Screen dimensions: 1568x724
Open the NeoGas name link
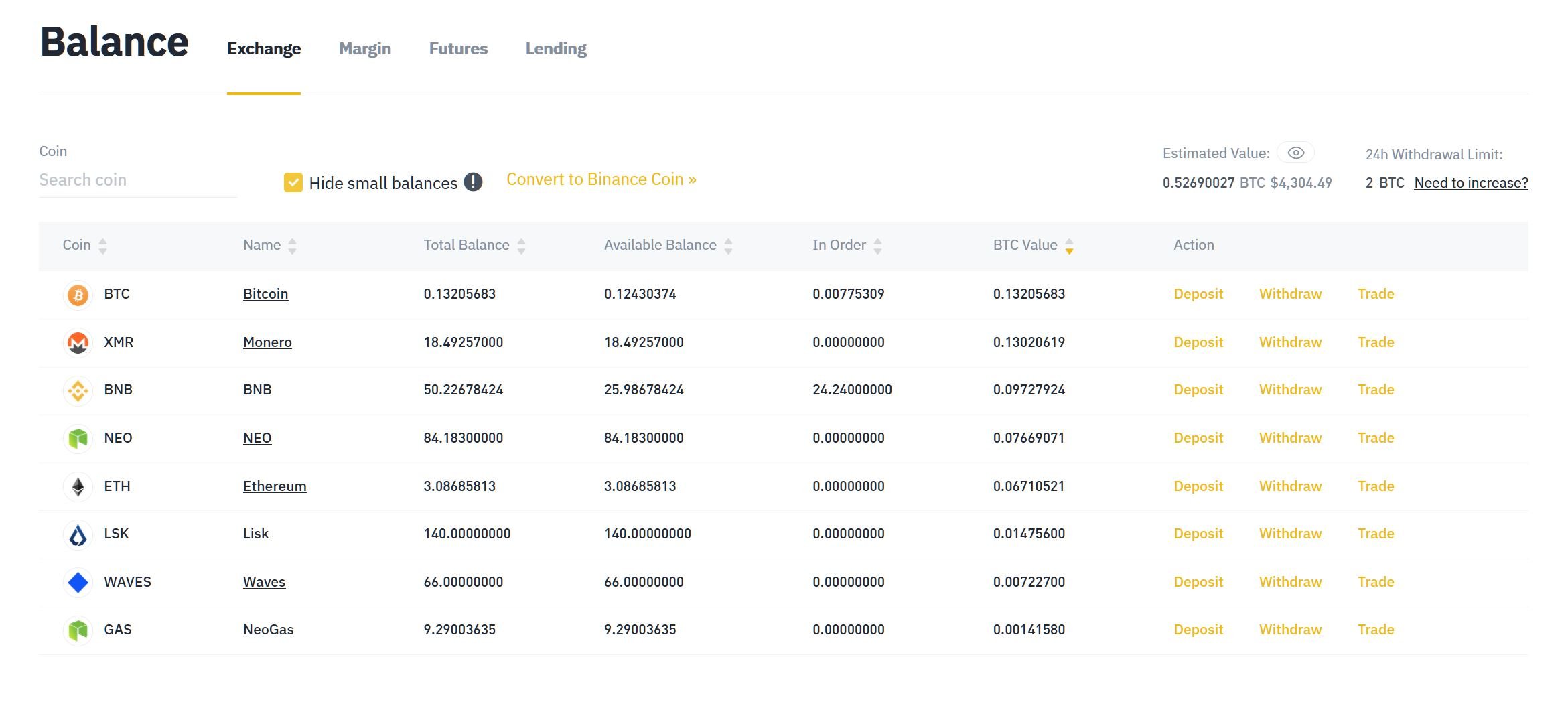tap(268, 630)
